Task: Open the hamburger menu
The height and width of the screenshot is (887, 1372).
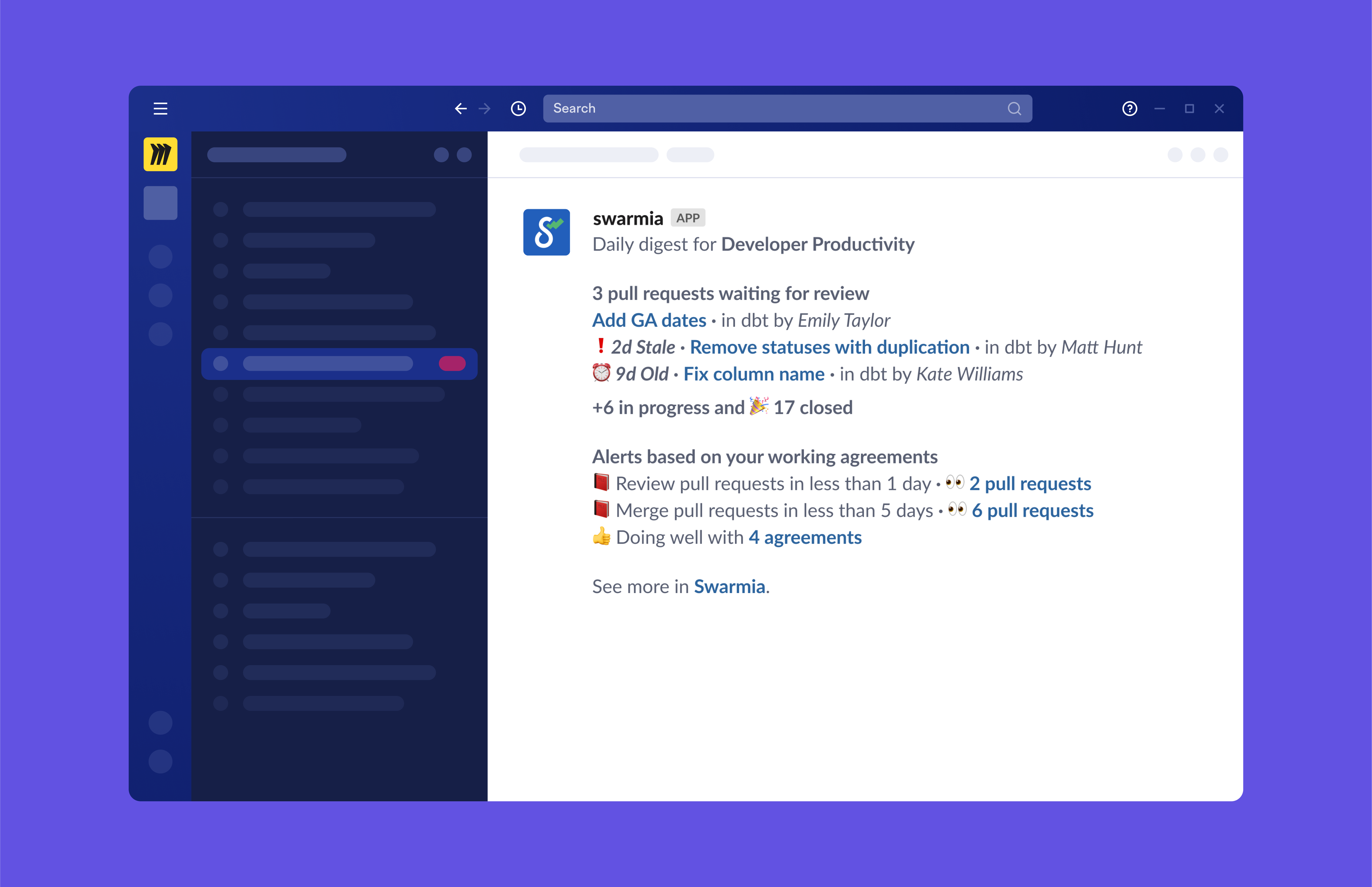Action: pos(160,108)
